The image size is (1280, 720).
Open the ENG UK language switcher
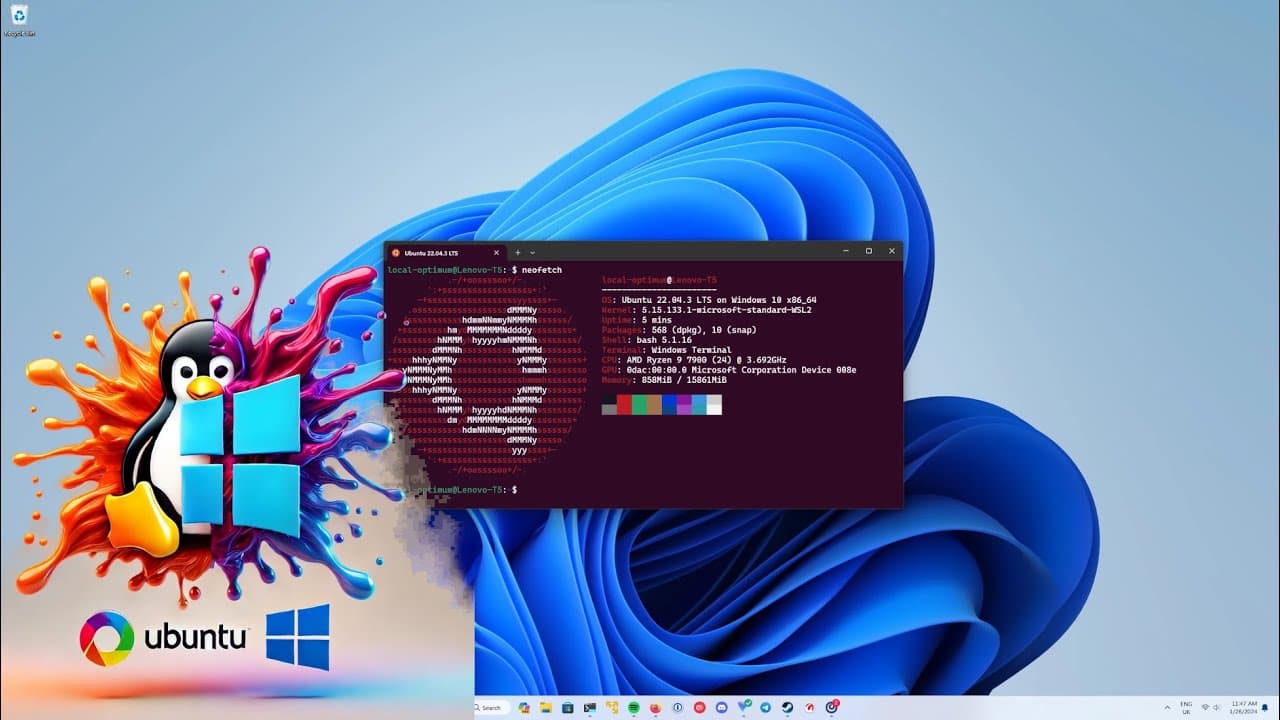pyautogui.click(x=1186, y=707)
